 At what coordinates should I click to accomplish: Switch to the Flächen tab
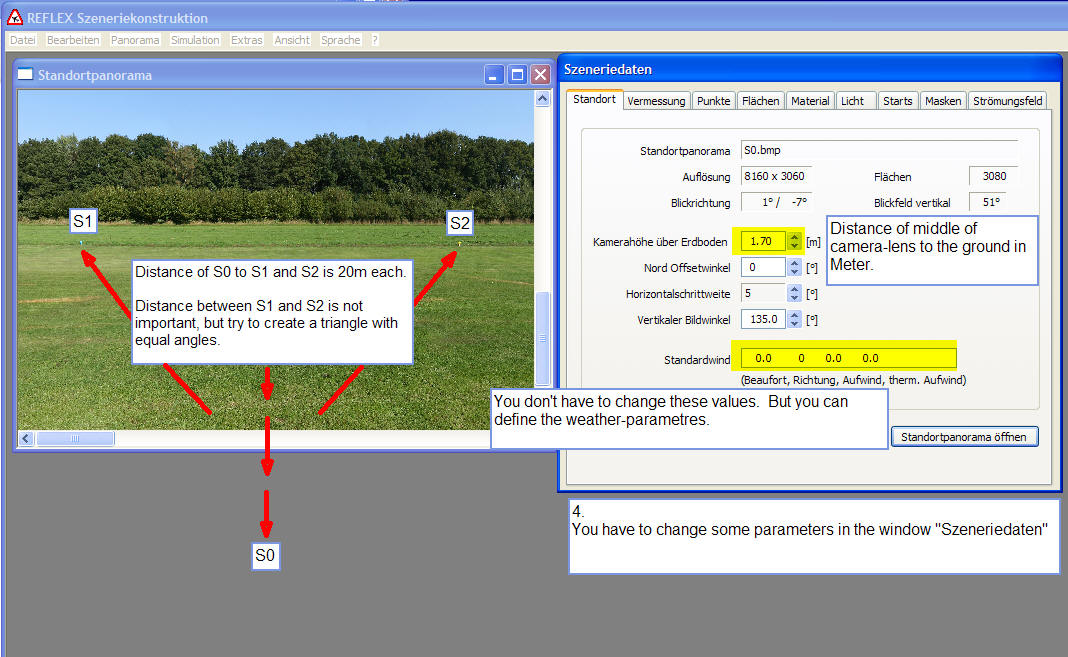(760, 101)
